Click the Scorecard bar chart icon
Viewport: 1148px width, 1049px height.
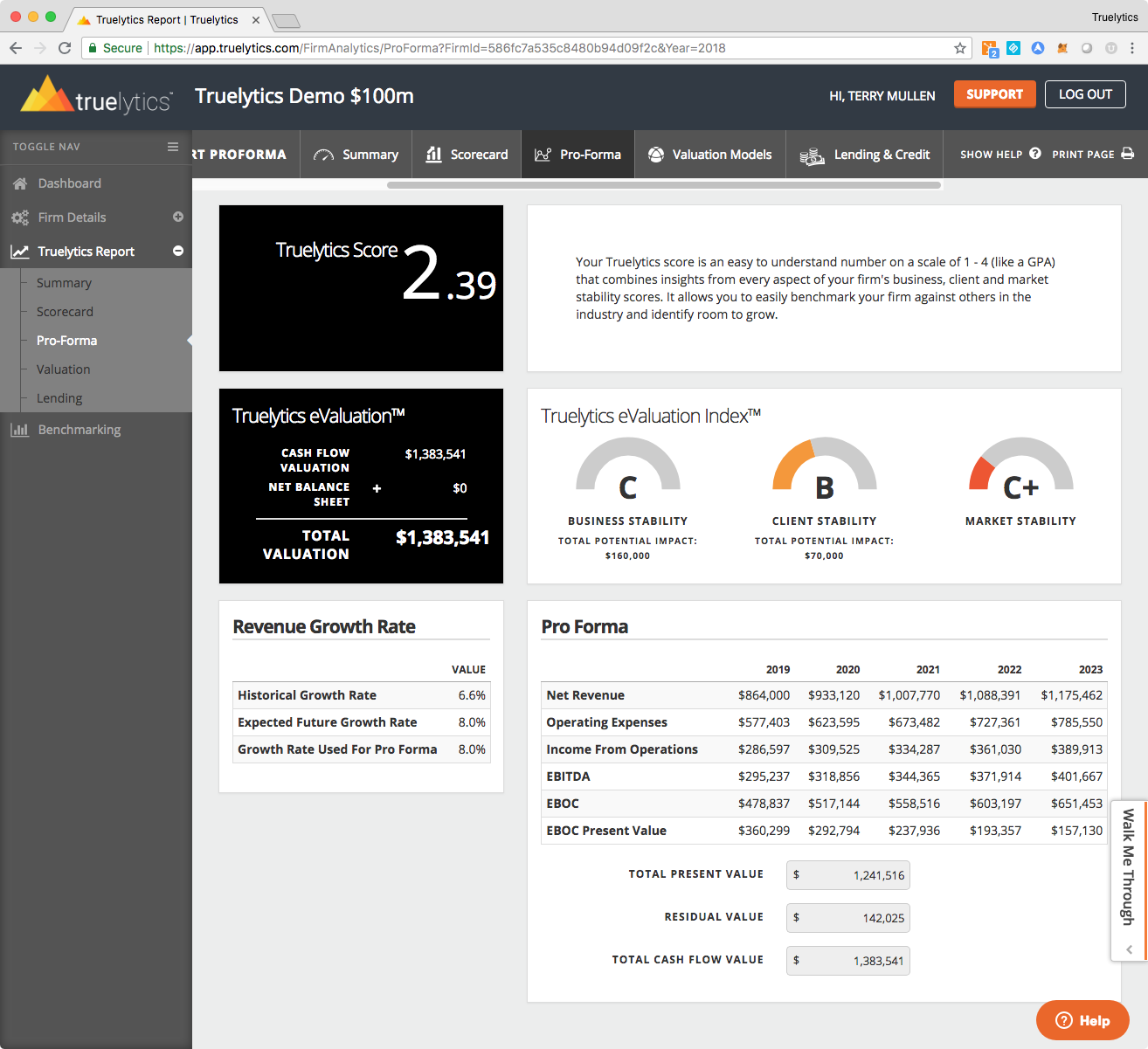click(434, 155)
